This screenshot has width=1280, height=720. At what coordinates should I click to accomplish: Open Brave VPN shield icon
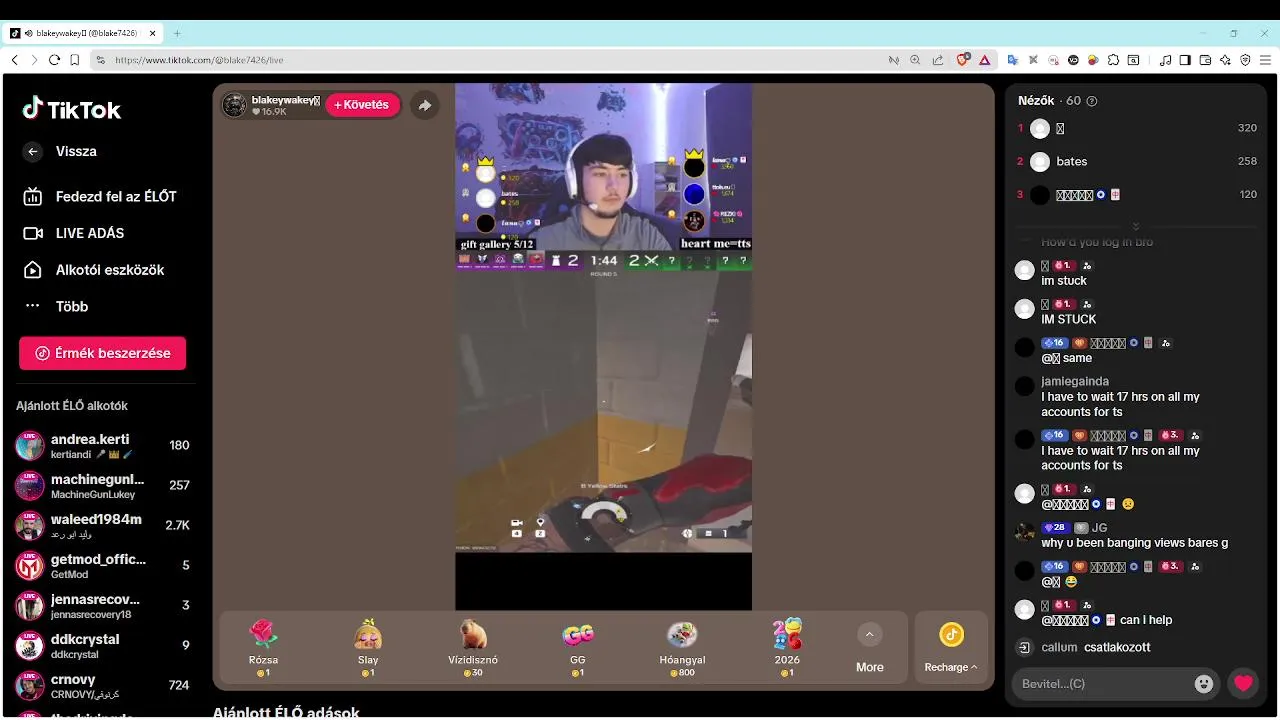point(1245,60)
